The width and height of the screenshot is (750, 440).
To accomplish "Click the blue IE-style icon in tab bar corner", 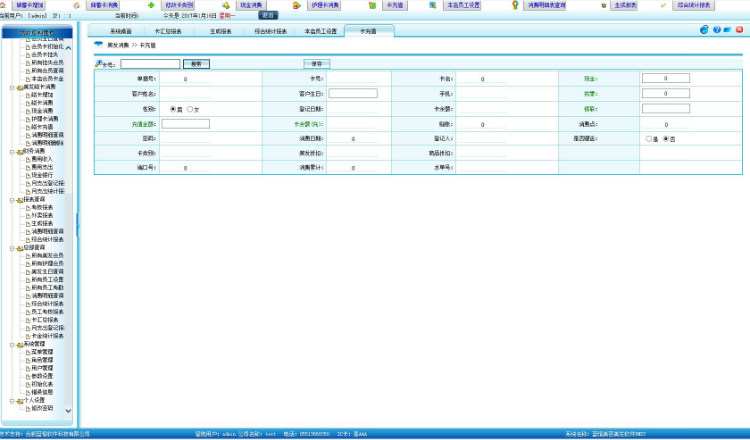I will point(704,30).
